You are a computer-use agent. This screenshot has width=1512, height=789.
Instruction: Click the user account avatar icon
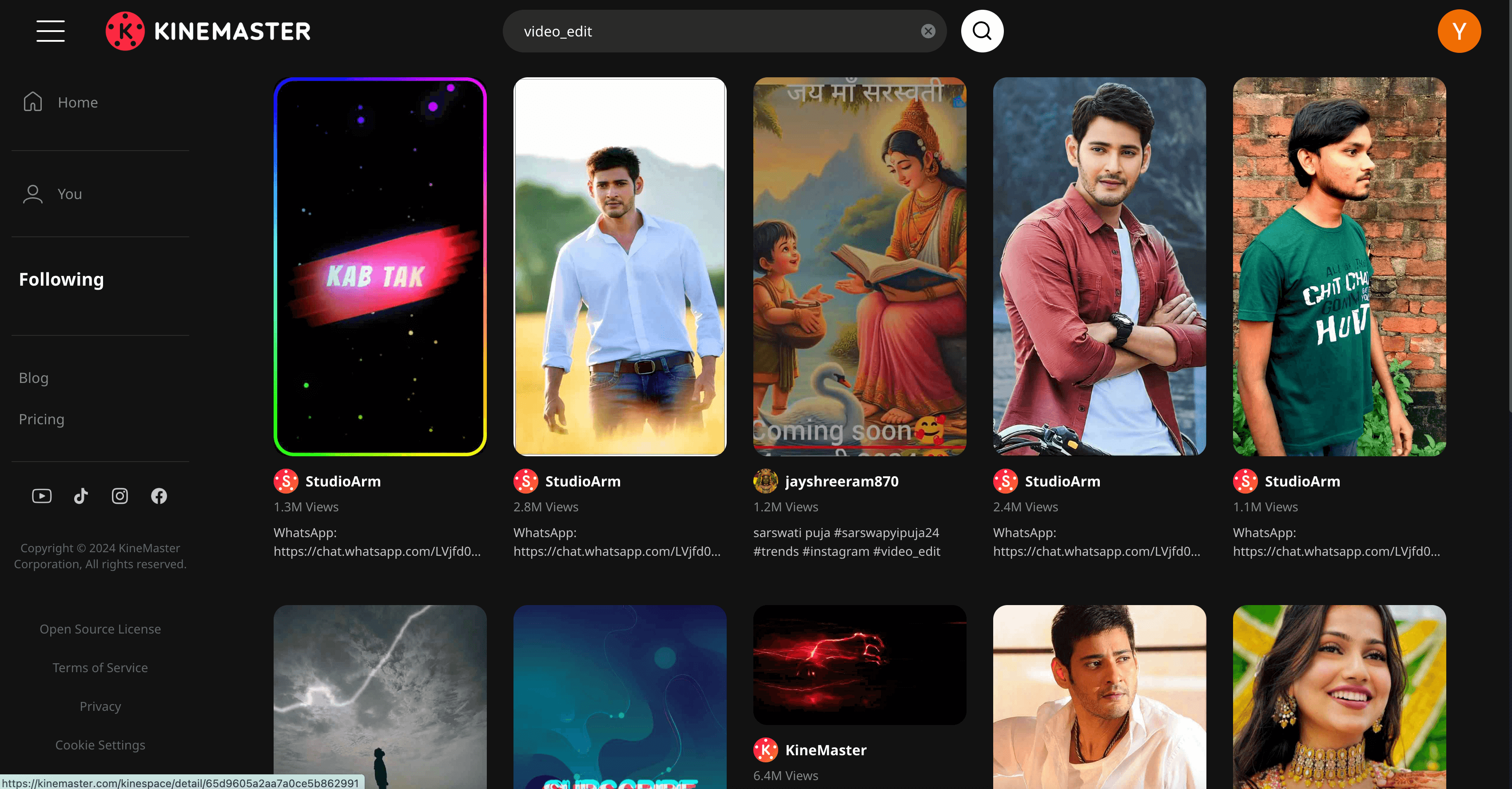point(1459,31)
